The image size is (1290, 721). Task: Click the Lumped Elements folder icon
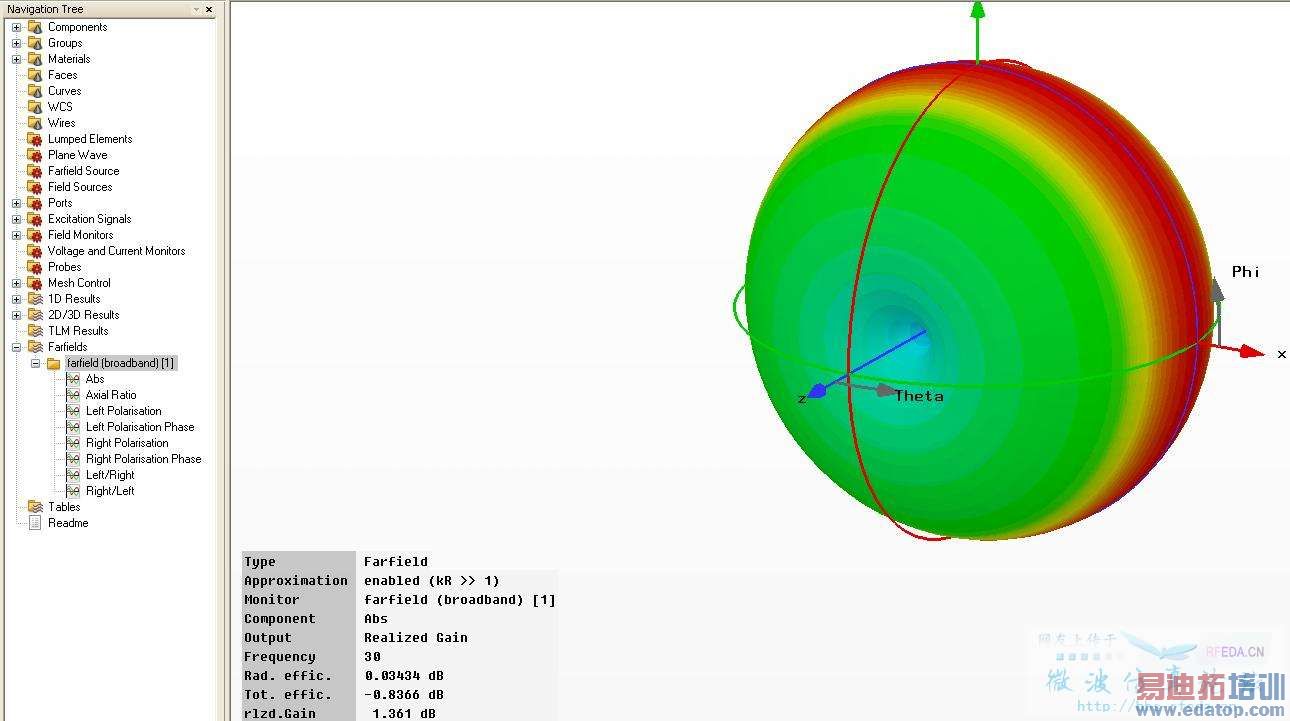tap(35, 139)
